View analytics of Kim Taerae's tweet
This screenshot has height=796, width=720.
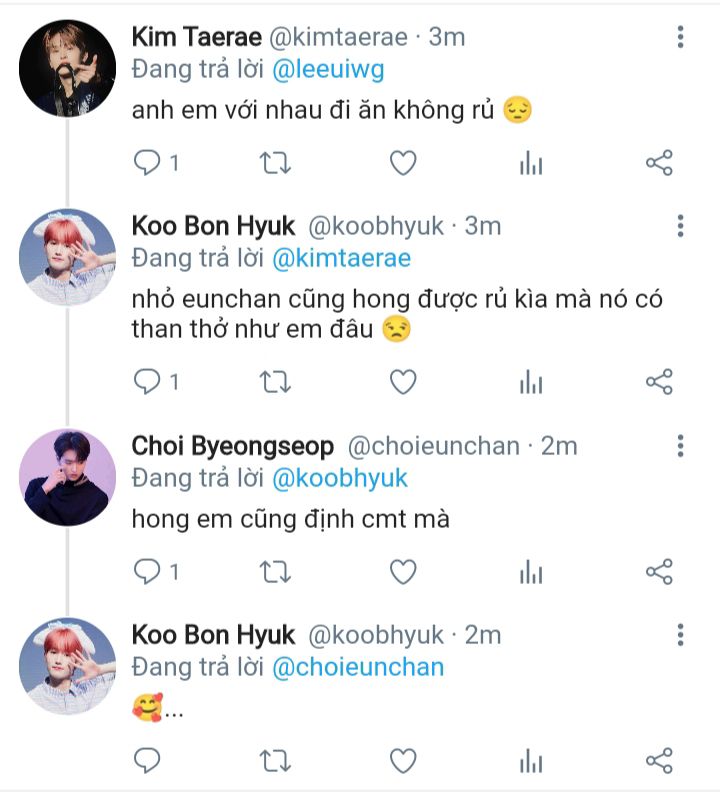pyautogui.click(x=531, y=163)
